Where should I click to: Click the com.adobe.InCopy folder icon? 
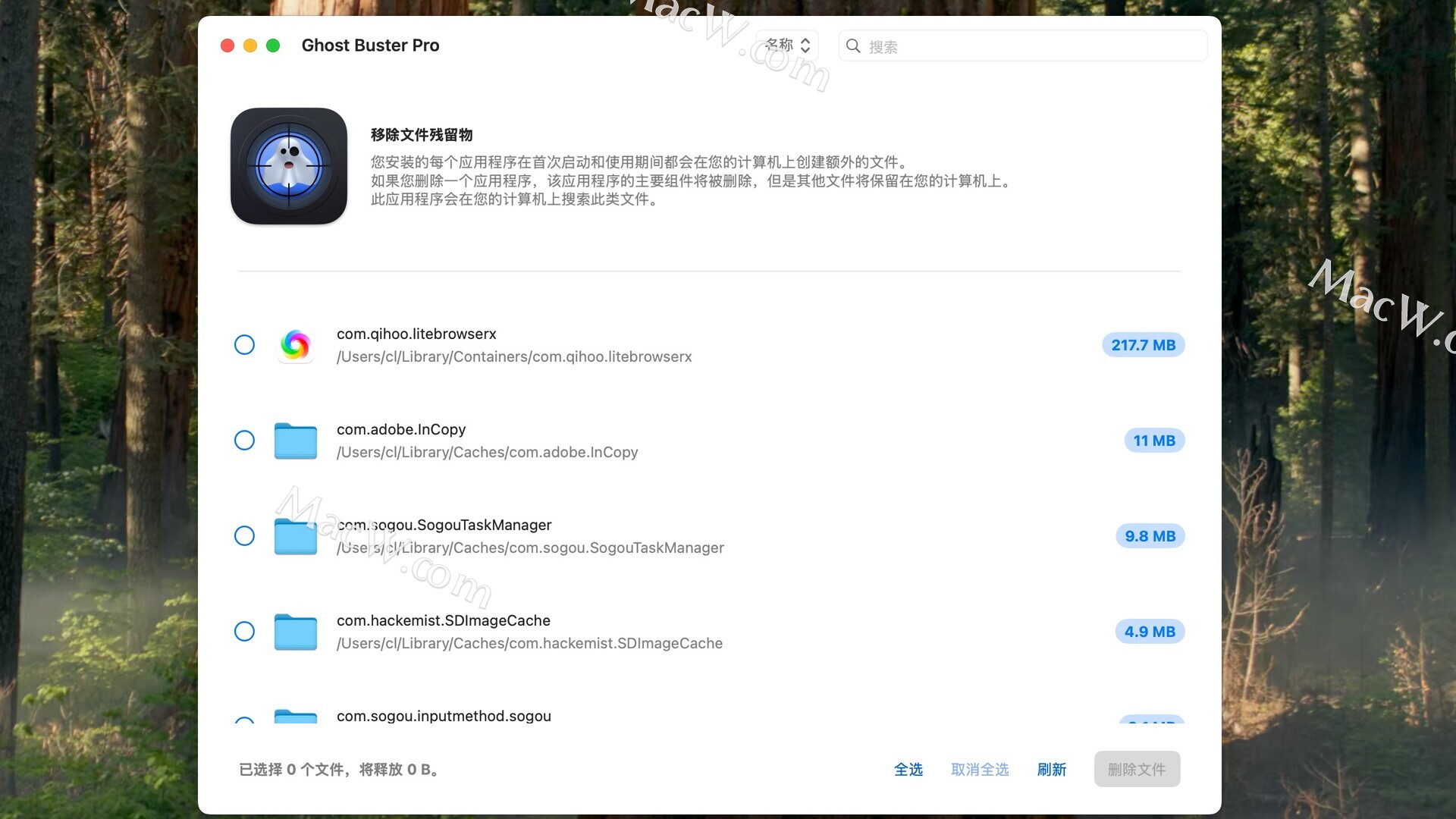(296, 441)
